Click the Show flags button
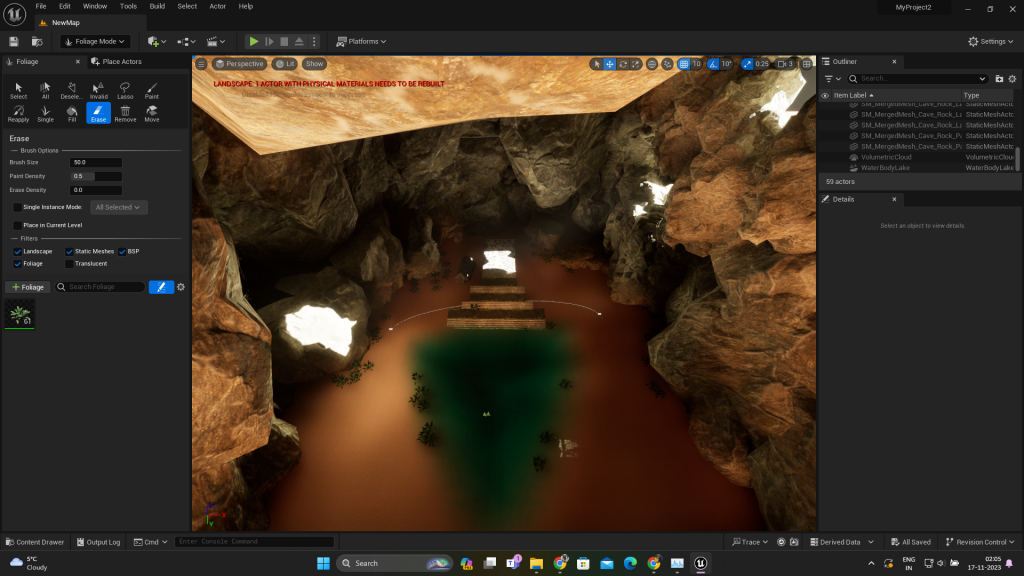This screenshot has height=576, width=1024. click(x=314, y=64)
